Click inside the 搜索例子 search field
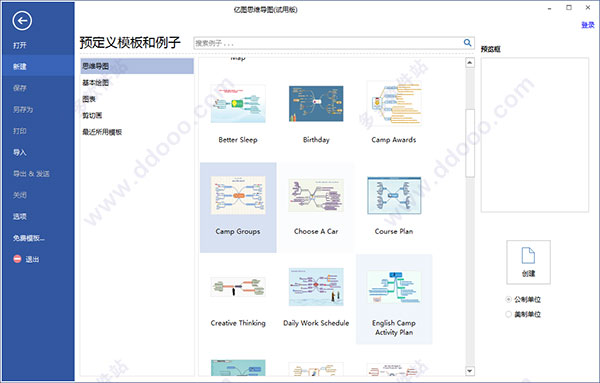 point(328,43)
